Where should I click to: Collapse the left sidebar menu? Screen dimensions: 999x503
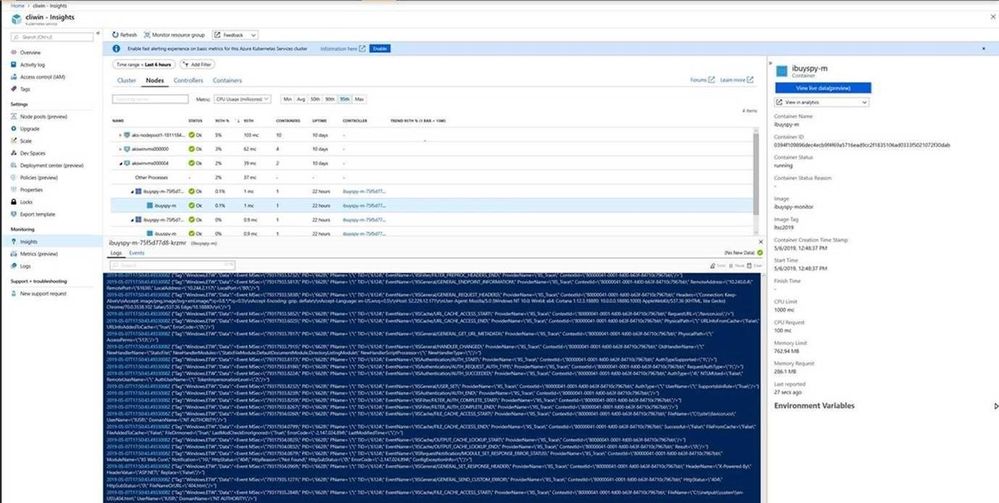point(97,33)
